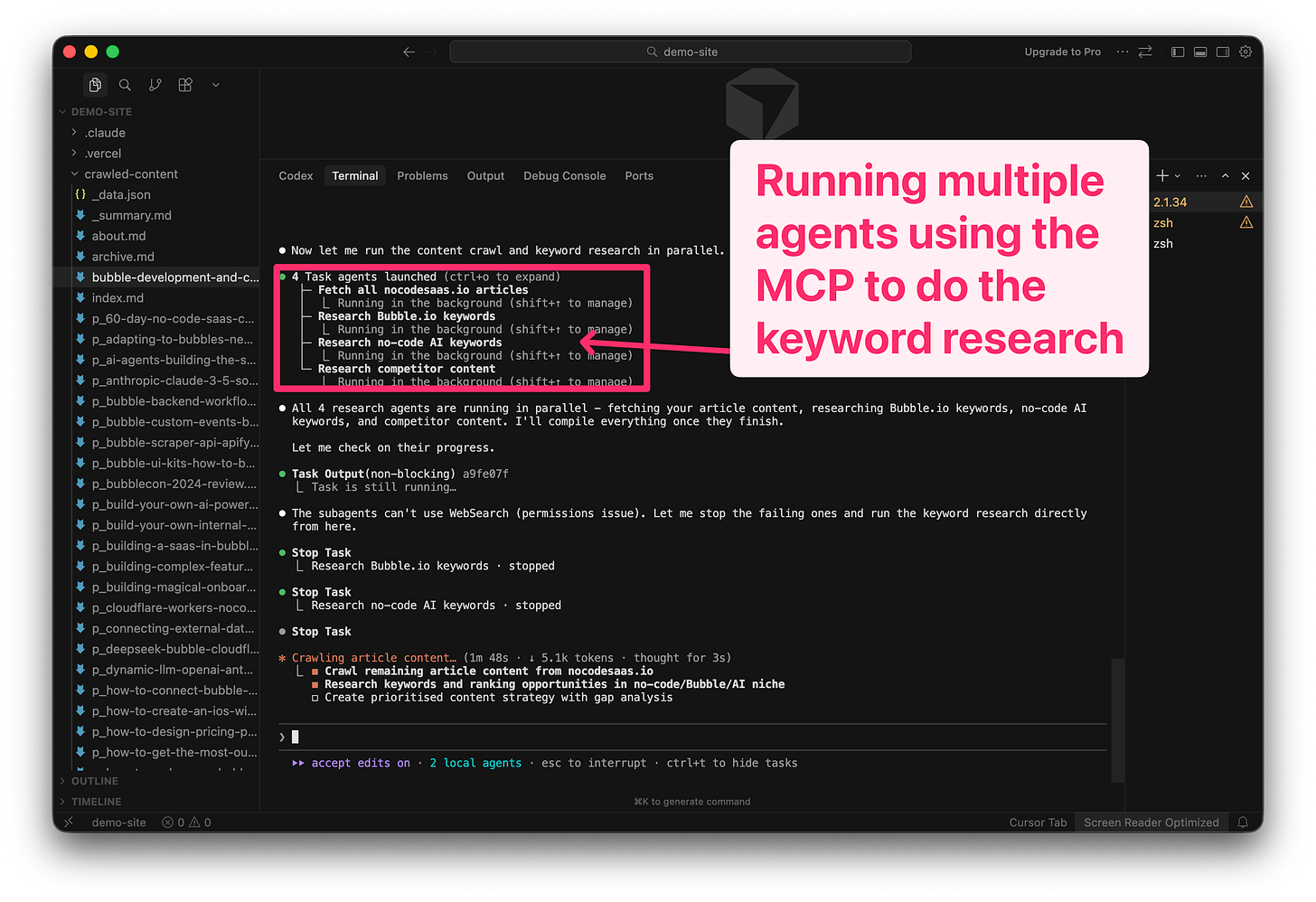
Task: Select the bubble-development-and-c... file
Action: point(175,277)
